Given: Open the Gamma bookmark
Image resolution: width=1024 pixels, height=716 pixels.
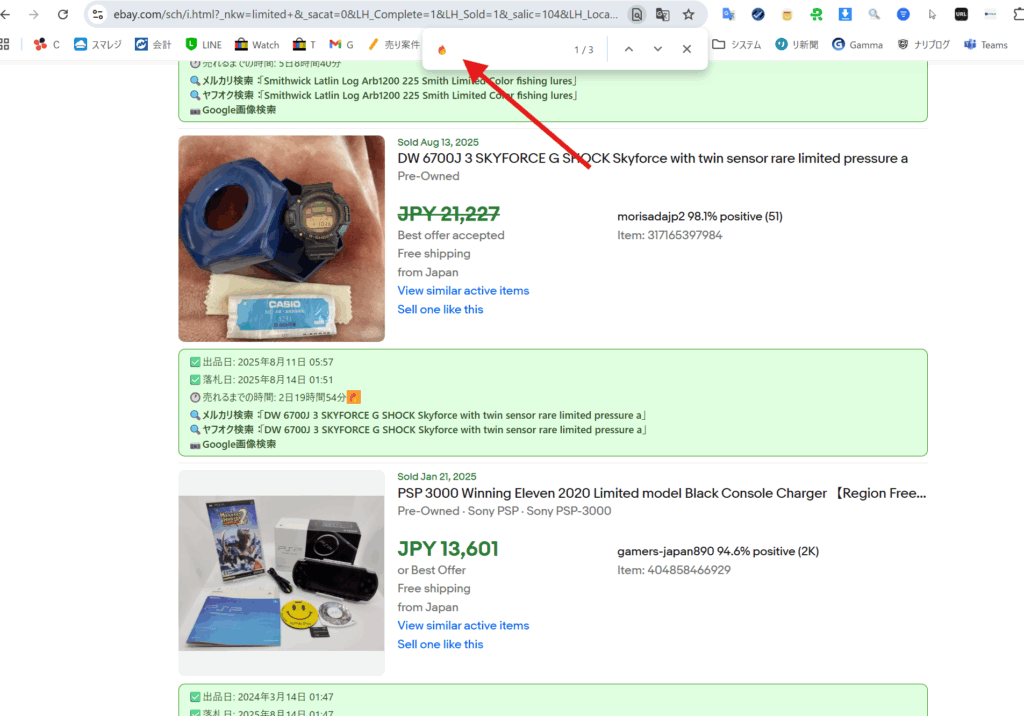Looking at the screenshot, I should pyautogui.click(x=858, y=45).
